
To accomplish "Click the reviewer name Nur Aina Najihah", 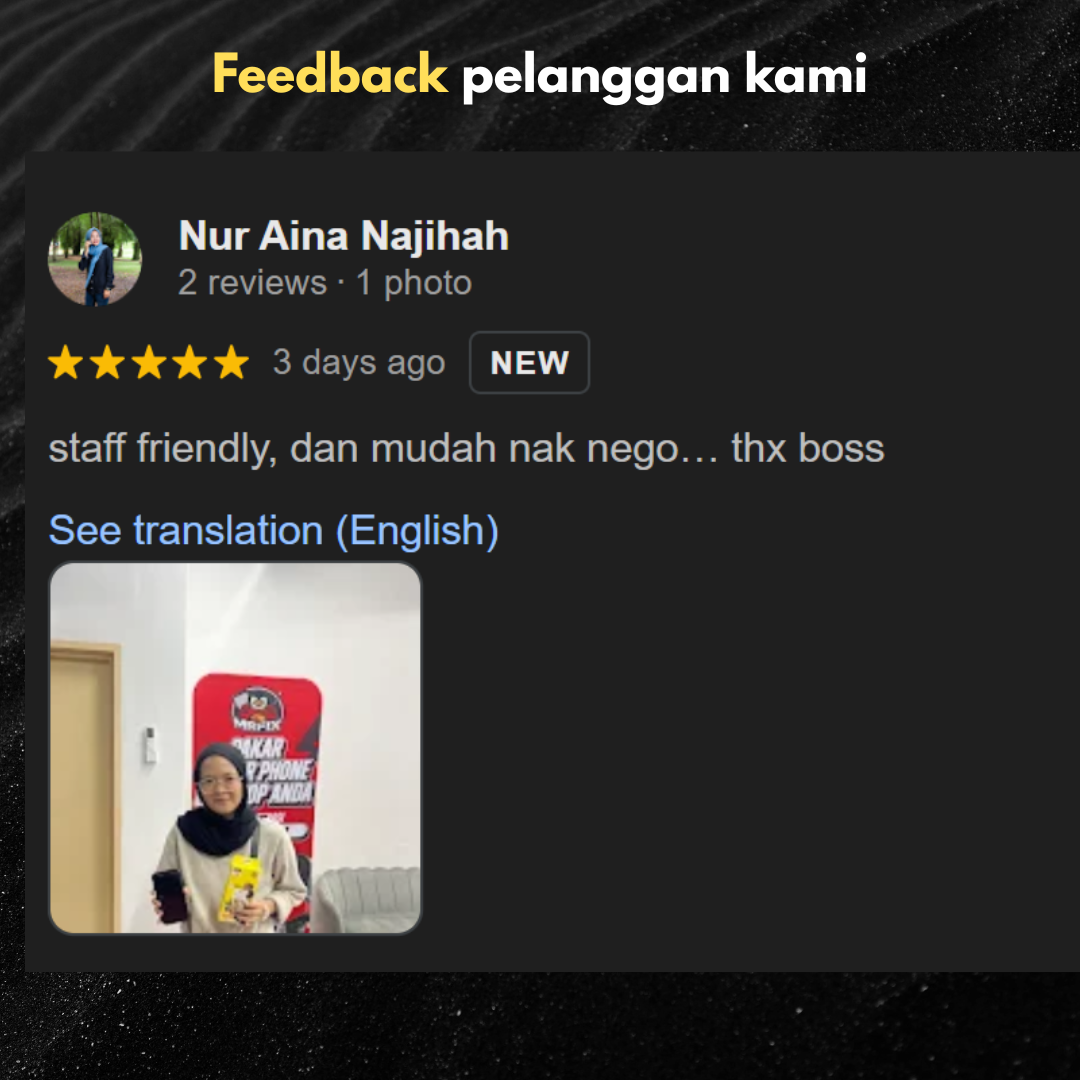I will 344,236.
